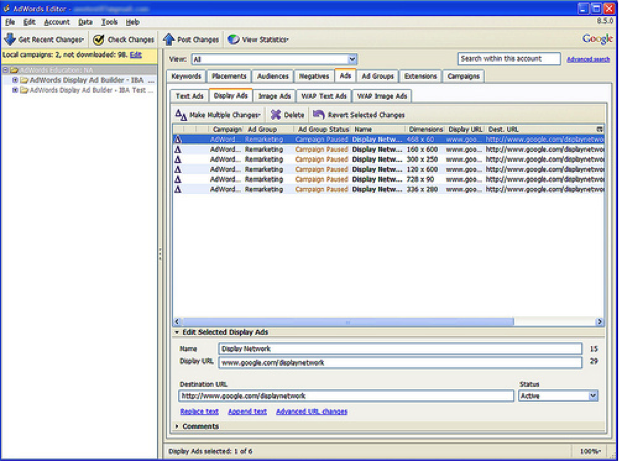This screenshot has width=619, height=461.
Task: Click the horizontal scrollbar thumb under the table
Action: [347, 322]
